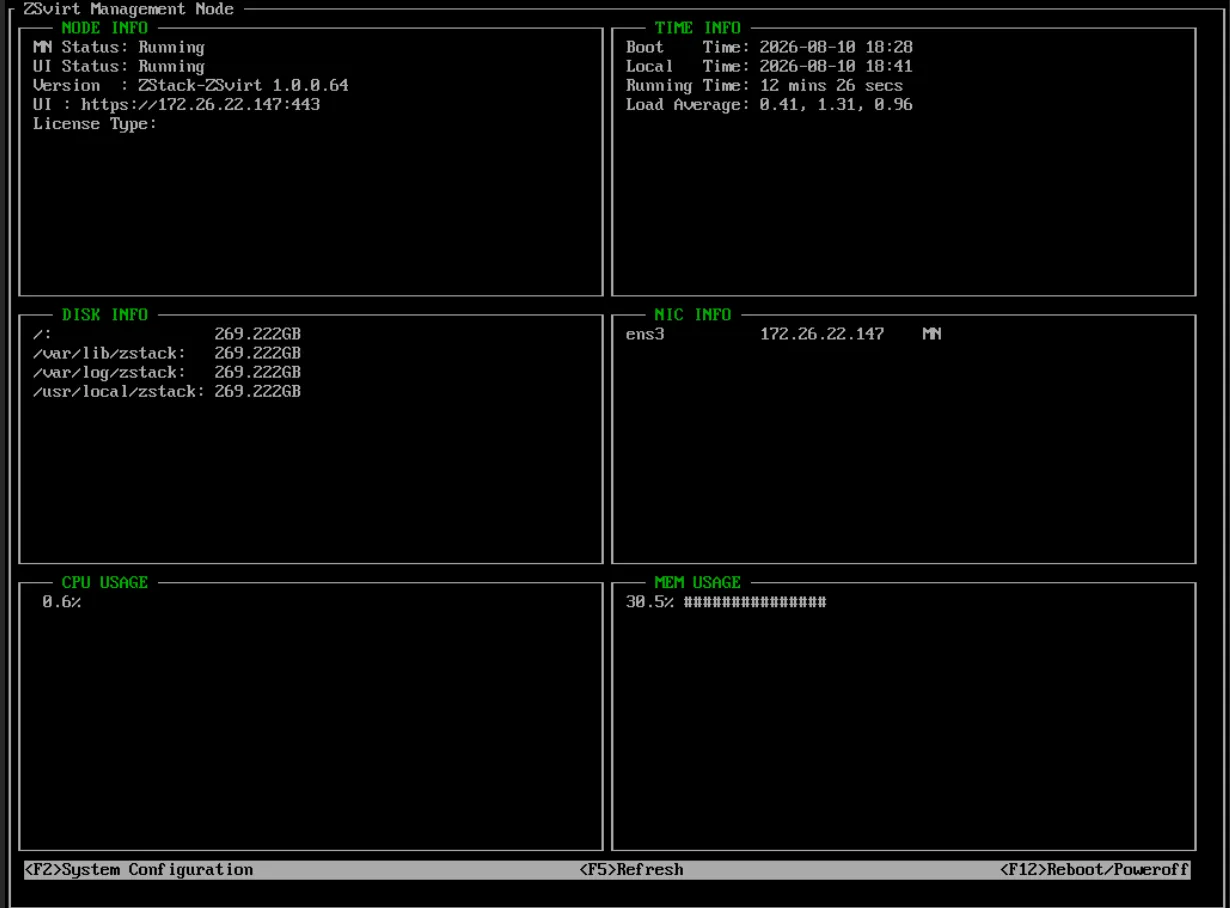Choose F12 Reboot/Poweroff option
This screenshot has width=1230, height=908.
click(x=1095, y=869)
